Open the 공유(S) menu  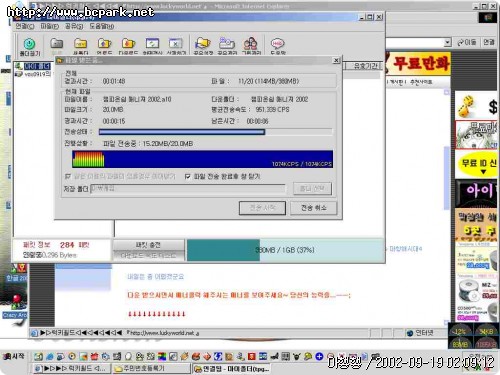tap(74, 26)
